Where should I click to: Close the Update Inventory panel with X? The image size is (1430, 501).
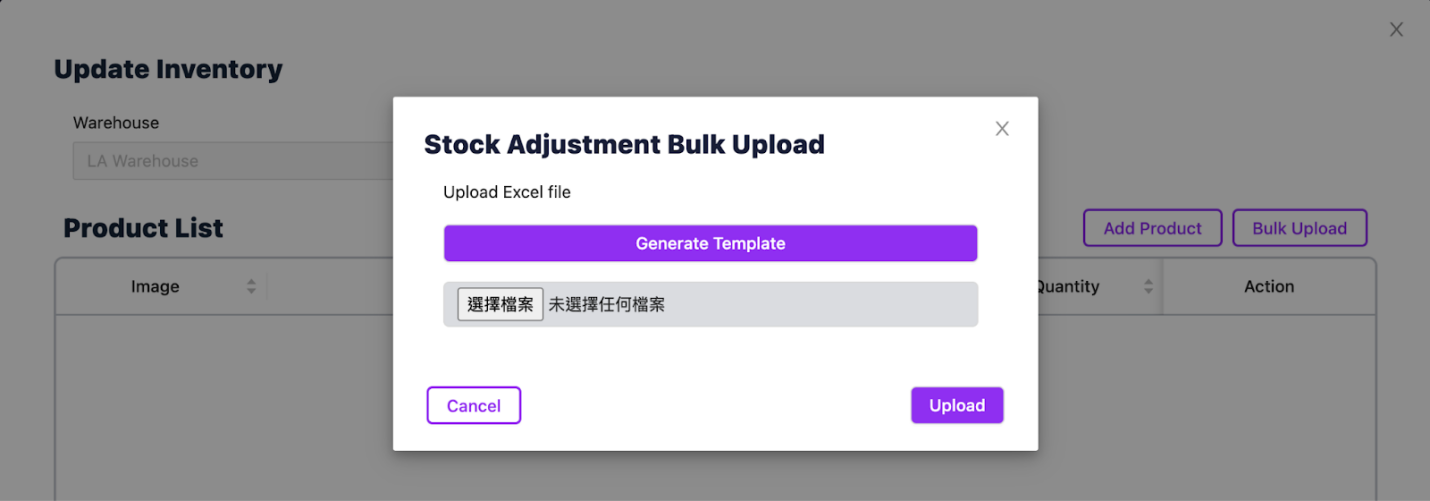tap(1396, 30)
